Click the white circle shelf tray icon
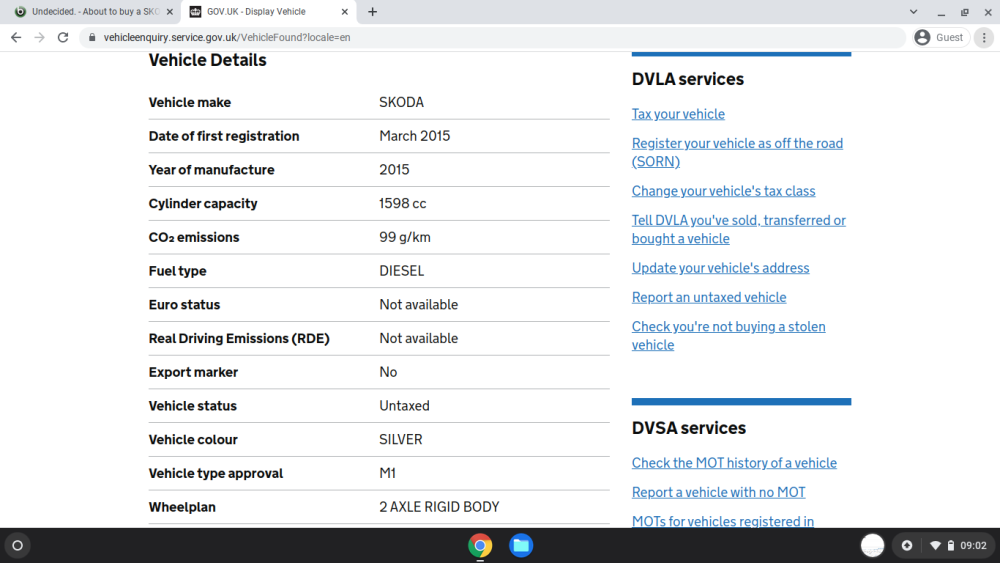The height and width of the screenshot is (563, 1000). (x=872, y=546)
